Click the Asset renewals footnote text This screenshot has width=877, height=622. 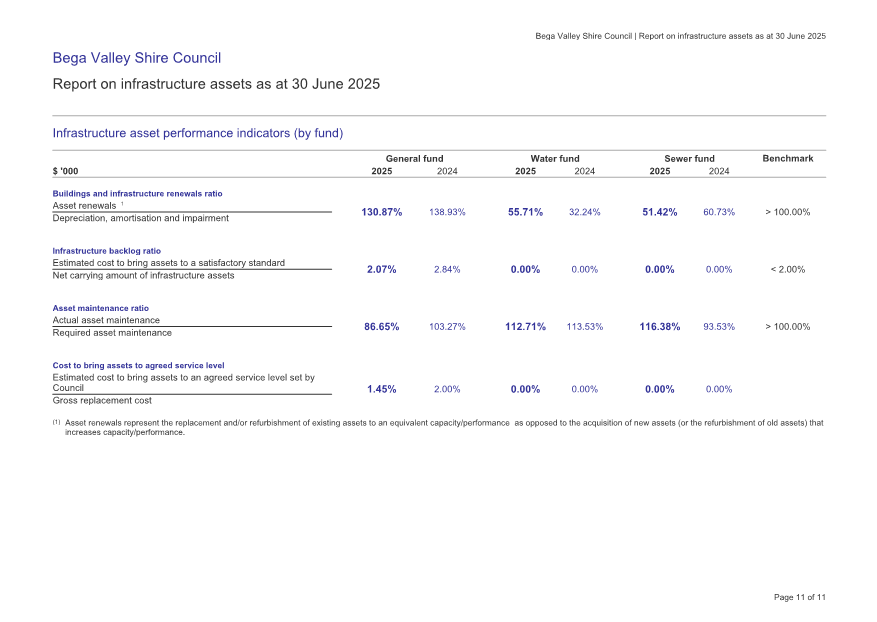(x=438, y=428)
